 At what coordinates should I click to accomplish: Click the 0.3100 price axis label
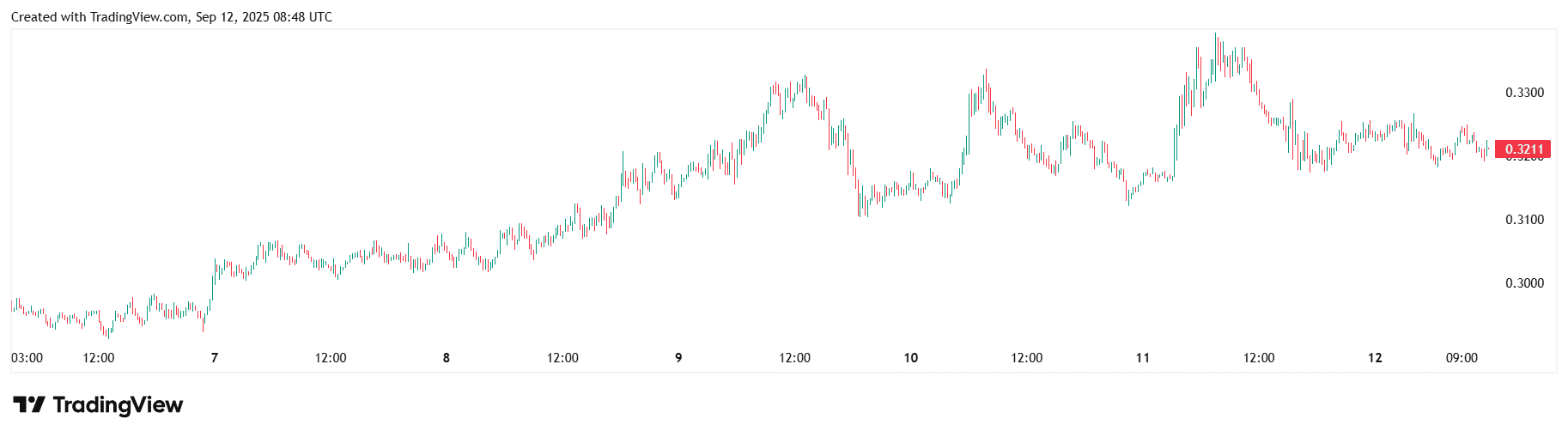(1524, 220)
